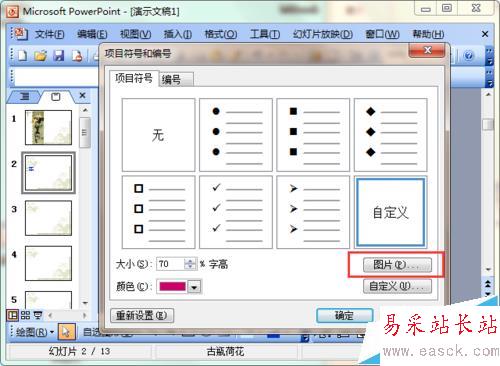This screenshot has width=500, height=366.
Task: Click the 重新设置(E) button
Action: point(142,315)
